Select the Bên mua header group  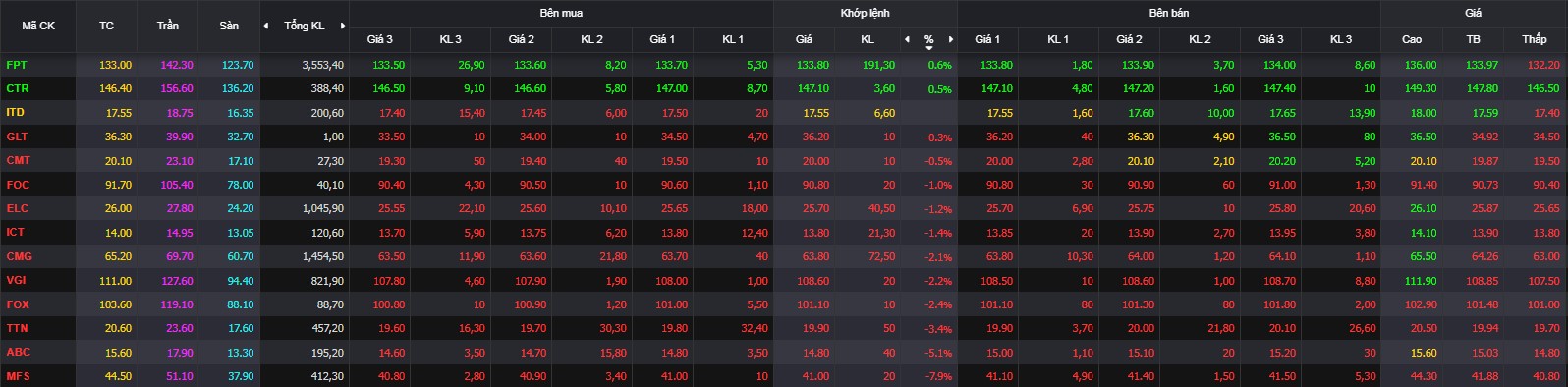pyautogui.click(x=561, y=13)
